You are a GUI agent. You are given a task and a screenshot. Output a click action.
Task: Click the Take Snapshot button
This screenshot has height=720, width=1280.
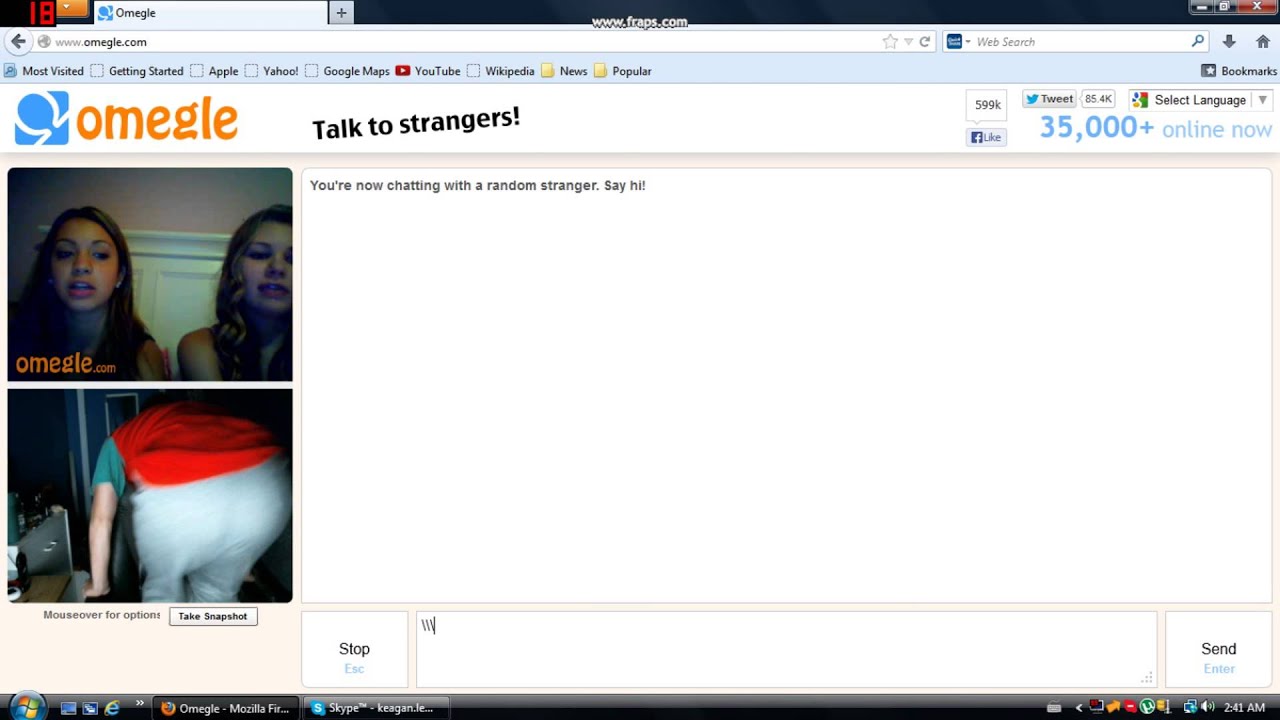[x=212, y=616]
